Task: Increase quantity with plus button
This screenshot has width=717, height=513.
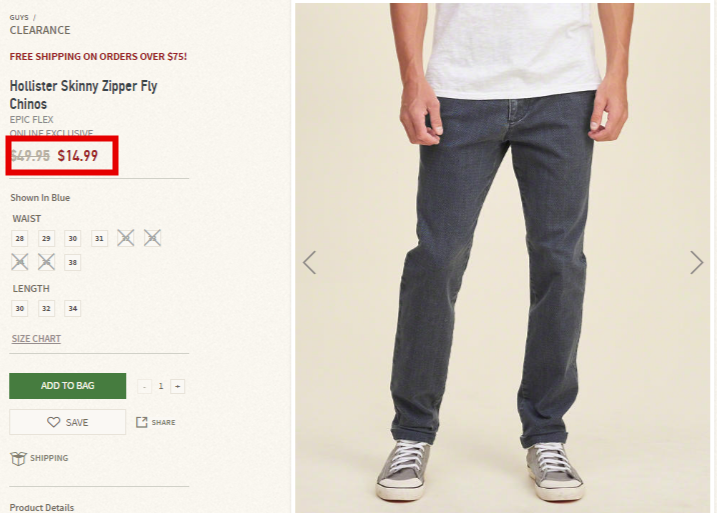Action: [x=177, y=386]
